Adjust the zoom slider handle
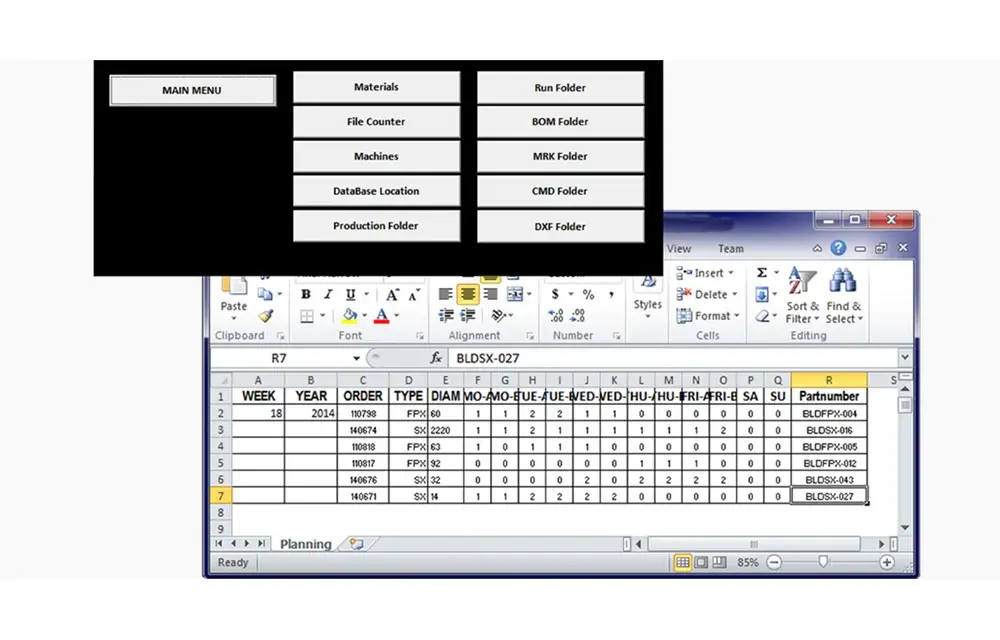This screenshot has height=640, width=1000. pyautogui.click(x=823, y=562)
